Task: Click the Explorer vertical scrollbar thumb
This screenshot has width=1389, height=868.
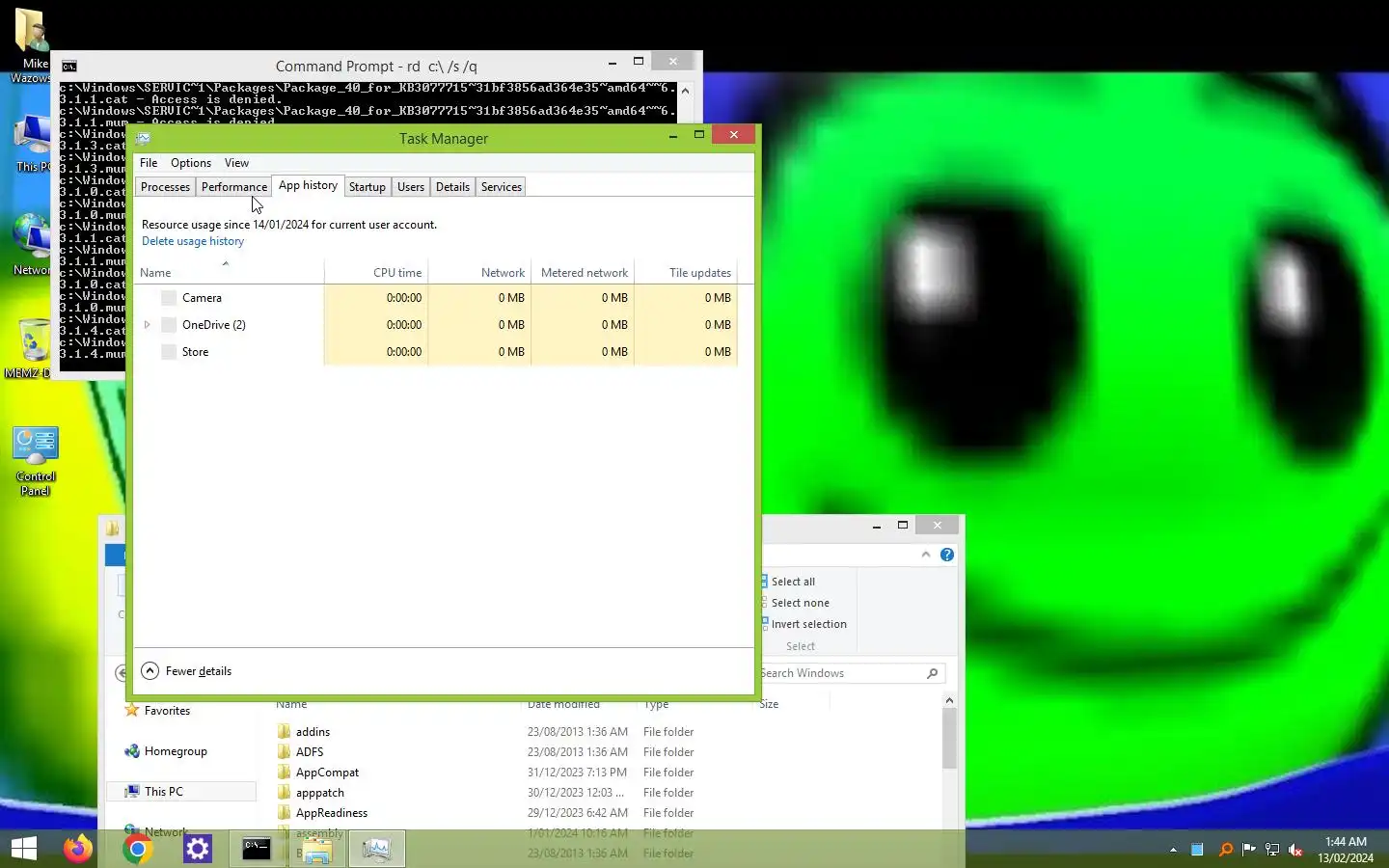Action: pyautogui.click(x=949, y=739)
